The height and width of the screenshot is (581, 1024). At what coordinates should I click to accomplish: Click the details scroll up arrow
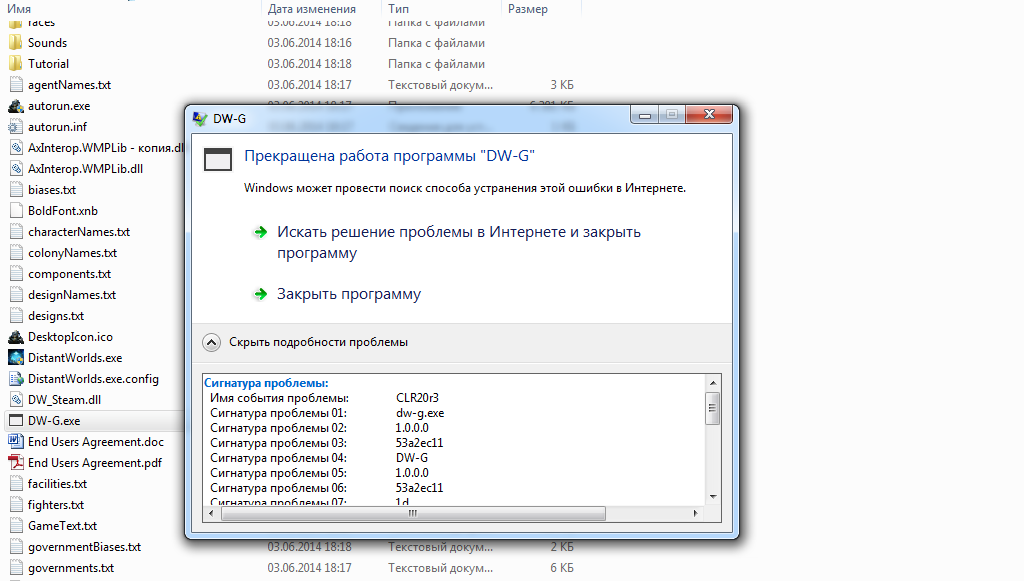tap(712, 383)
